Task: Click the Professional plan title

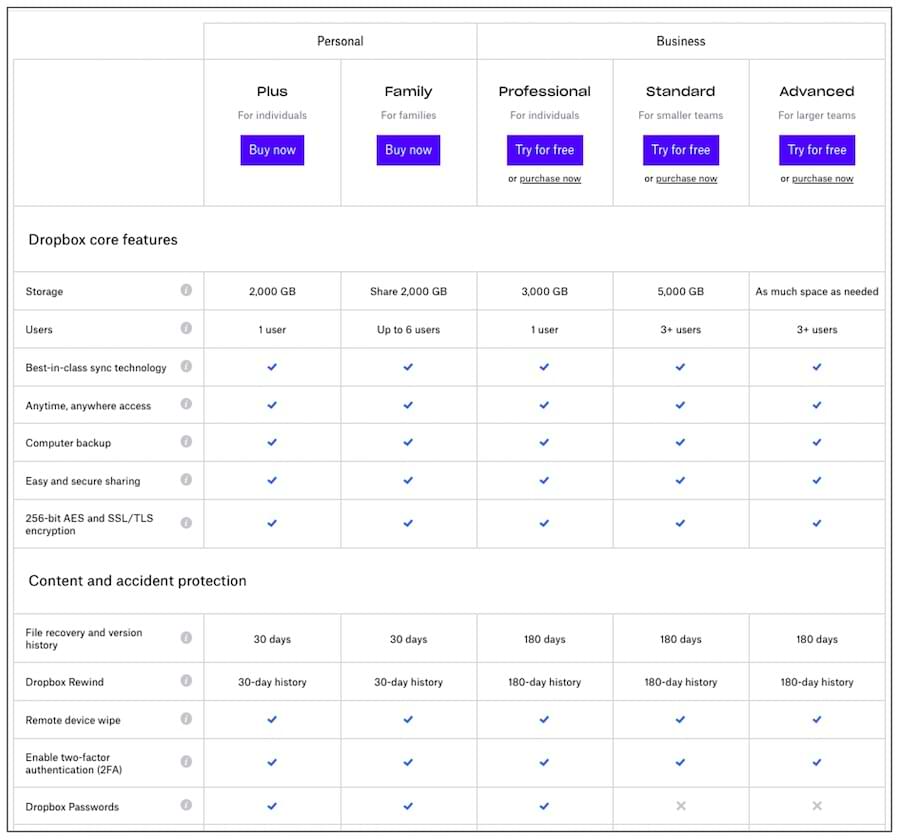Action: 545,91
